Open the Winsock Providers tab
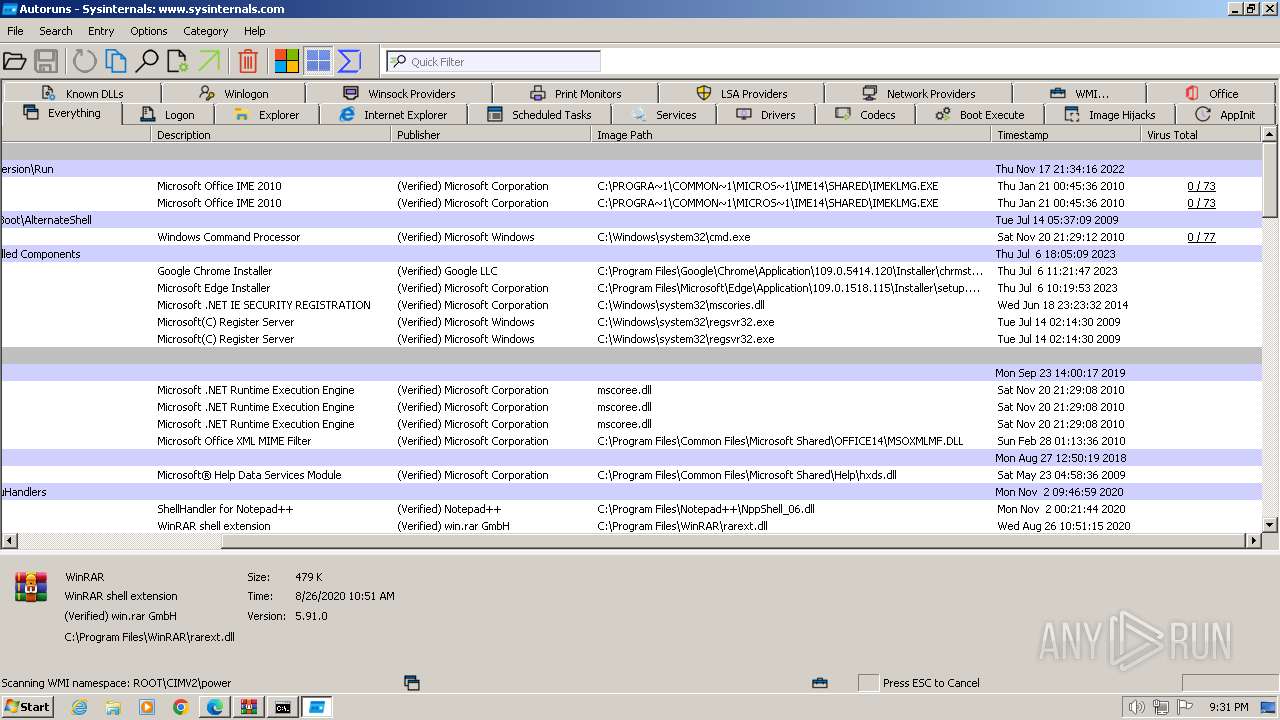 (399, 93)
